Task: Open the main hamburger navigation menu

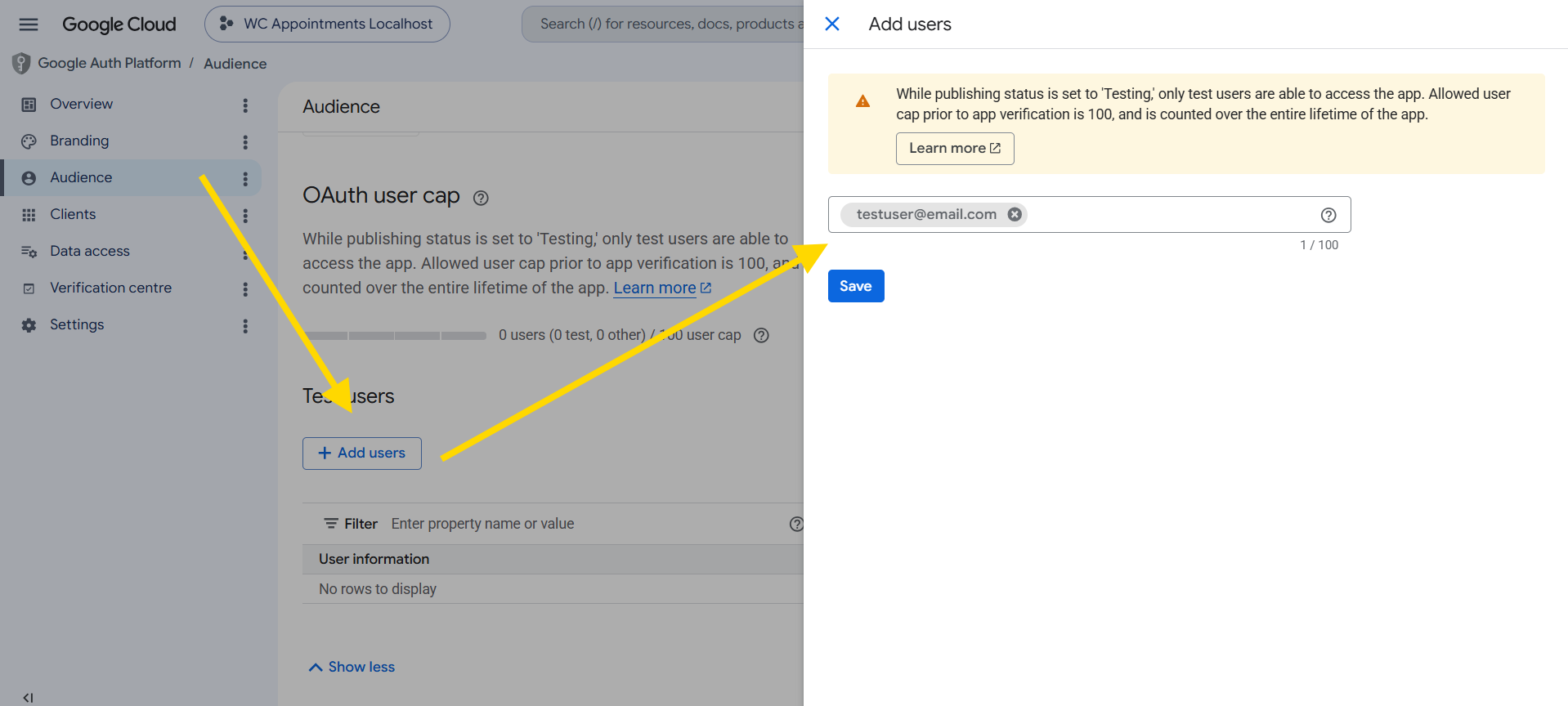Action: [x=29, y=25]
